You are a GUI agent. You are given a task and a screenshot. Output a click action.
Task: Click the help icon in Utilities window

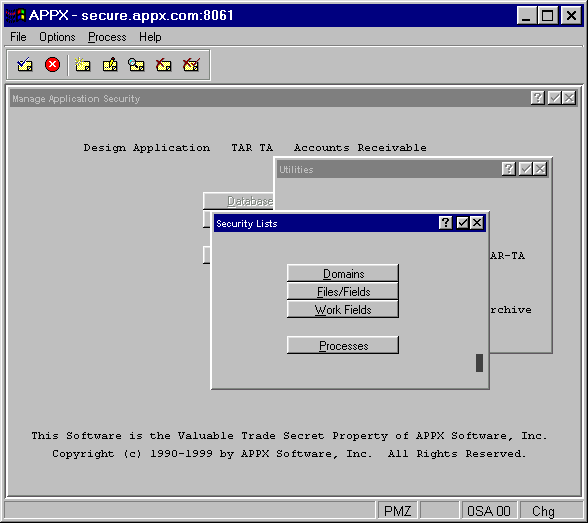[509, 169]
